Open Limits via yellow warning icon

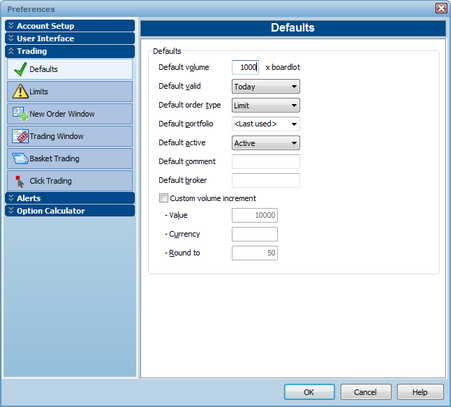(x=20, y=91)
